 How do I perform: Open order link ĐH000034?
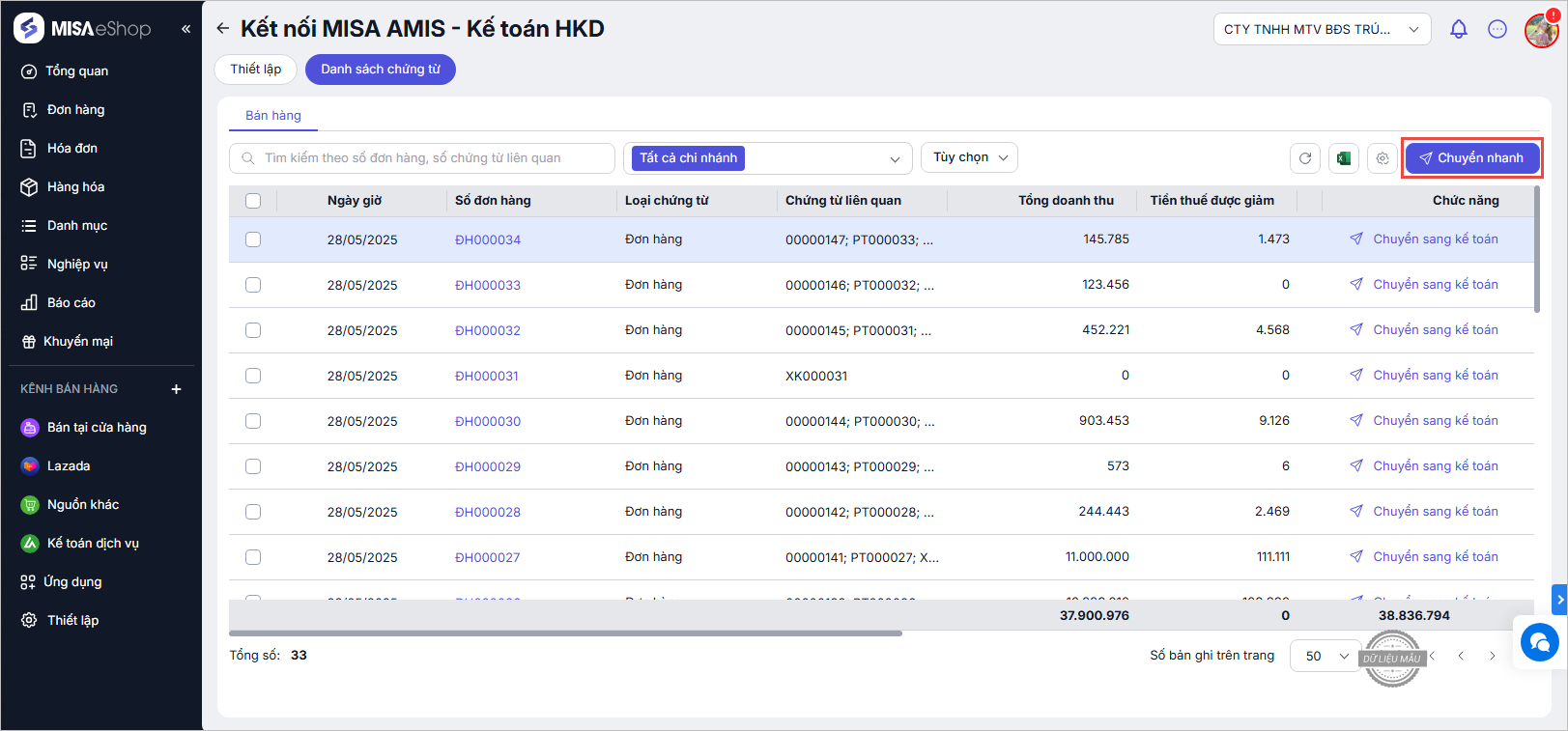click(488, 239)
